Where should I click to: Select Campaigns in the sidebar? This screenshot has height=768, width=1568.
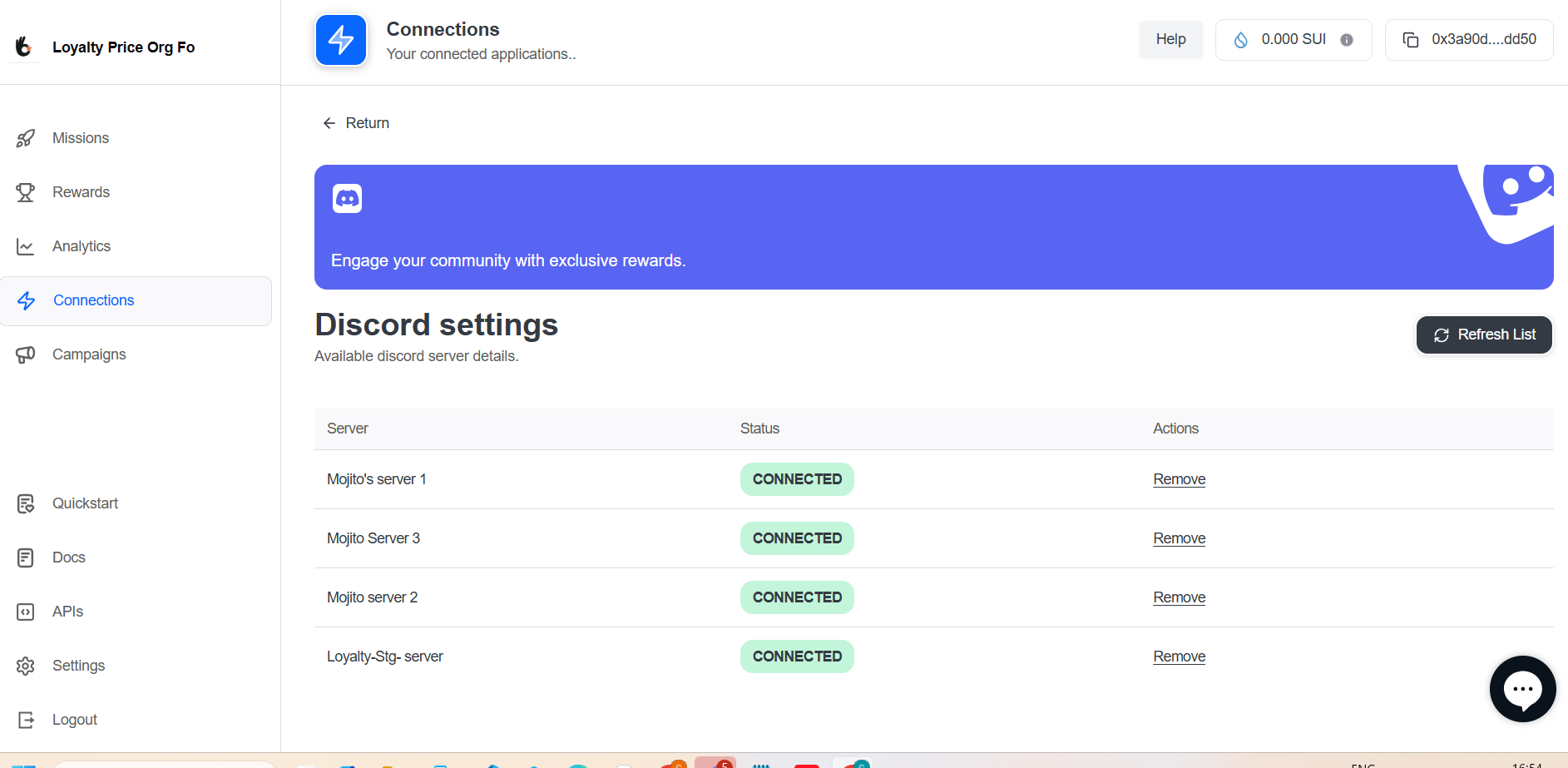tap(89, 354)
